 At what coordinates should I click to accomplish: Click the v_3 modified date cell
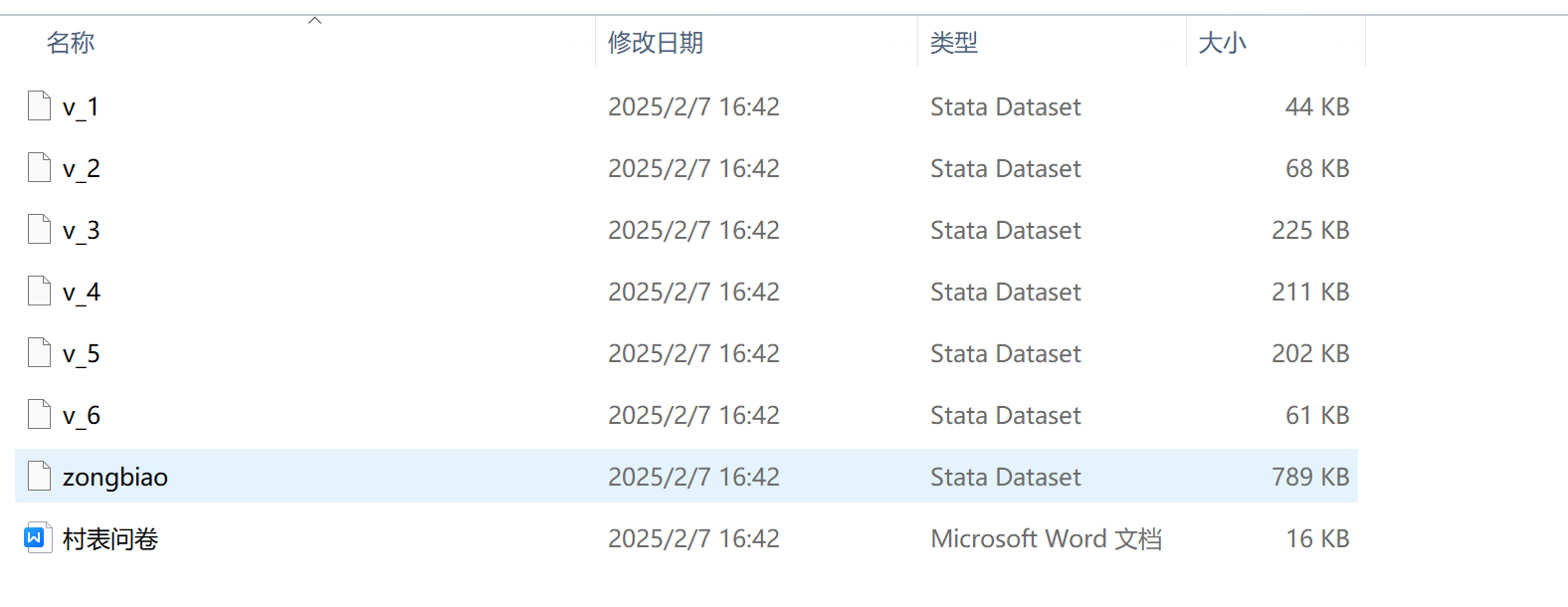[x=693, y=231]
